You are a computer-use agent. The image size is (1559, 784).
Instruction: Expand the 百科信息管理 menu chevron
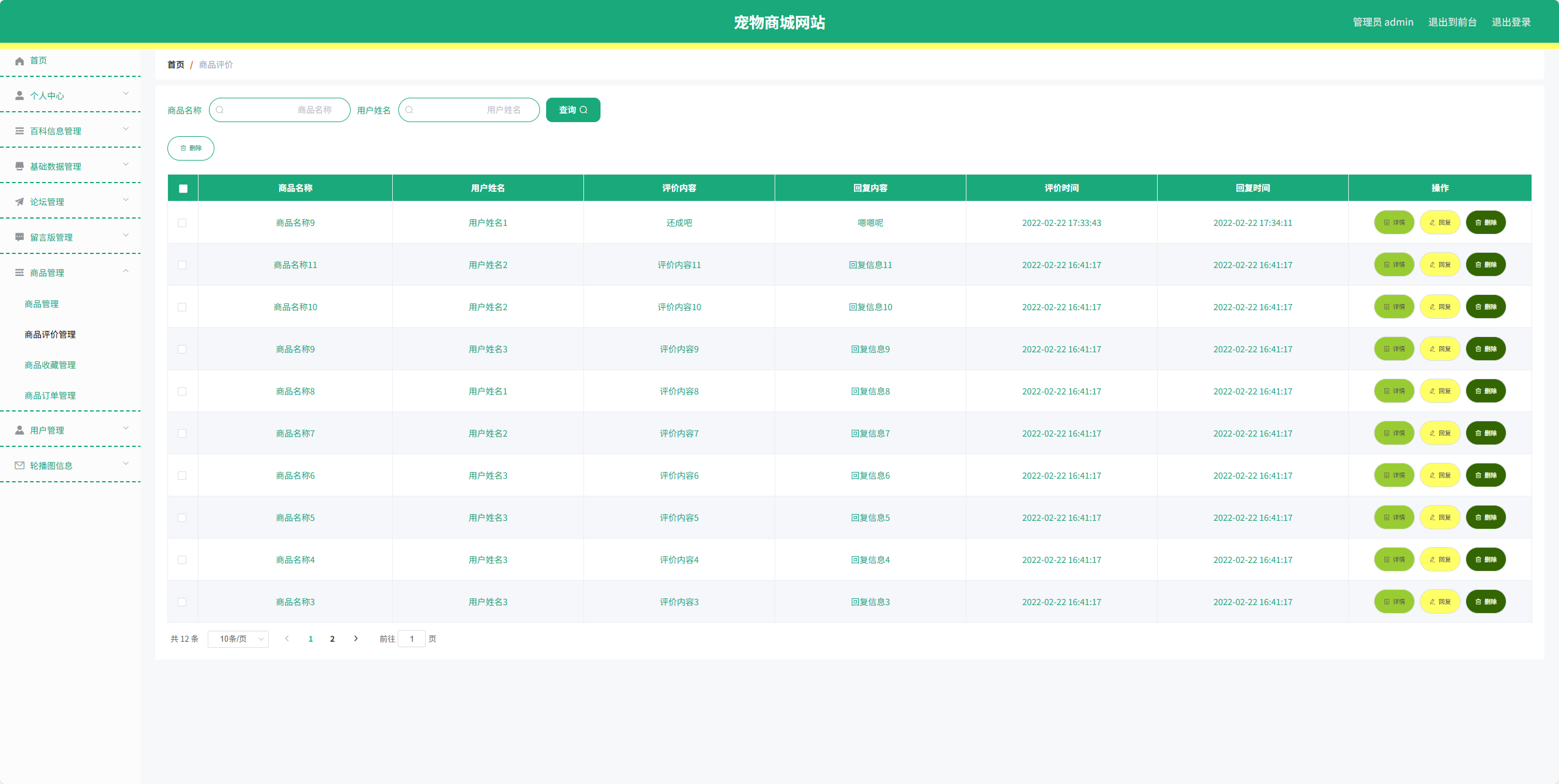[126, 129]
